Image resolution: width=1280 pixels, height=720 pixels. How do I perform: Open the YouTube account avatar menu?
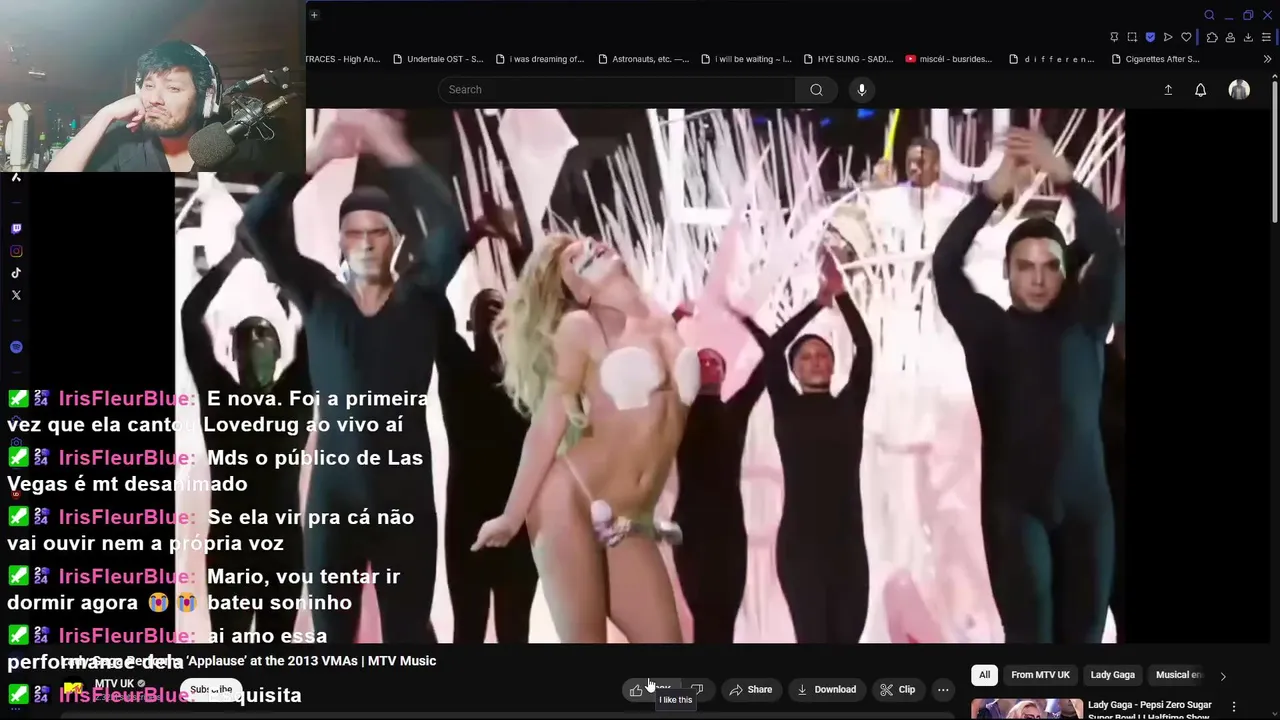[1239, 90]
